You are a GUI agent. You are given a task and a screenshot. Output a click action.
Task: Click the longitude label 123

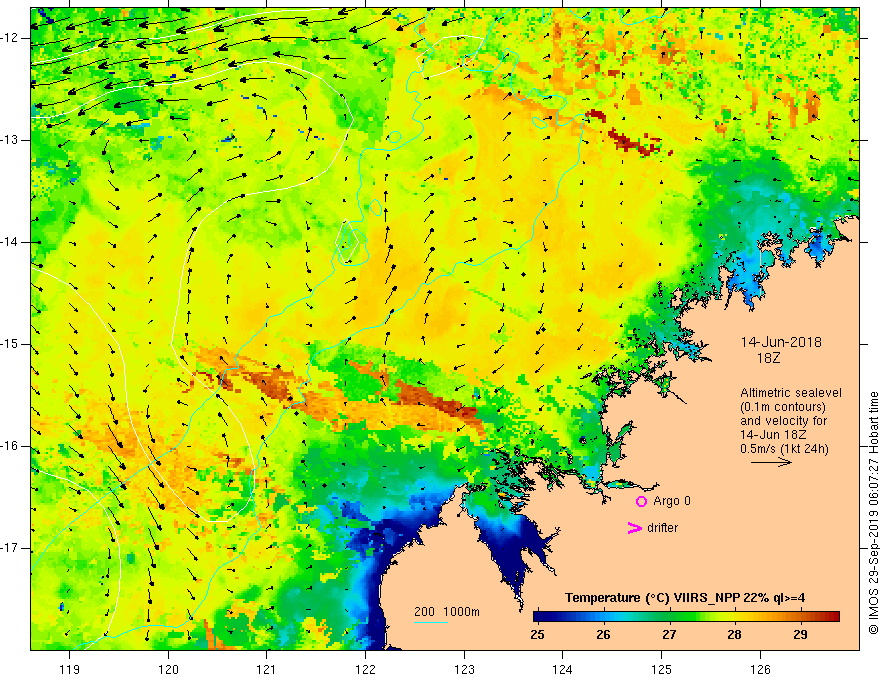[x=464, y=669]
